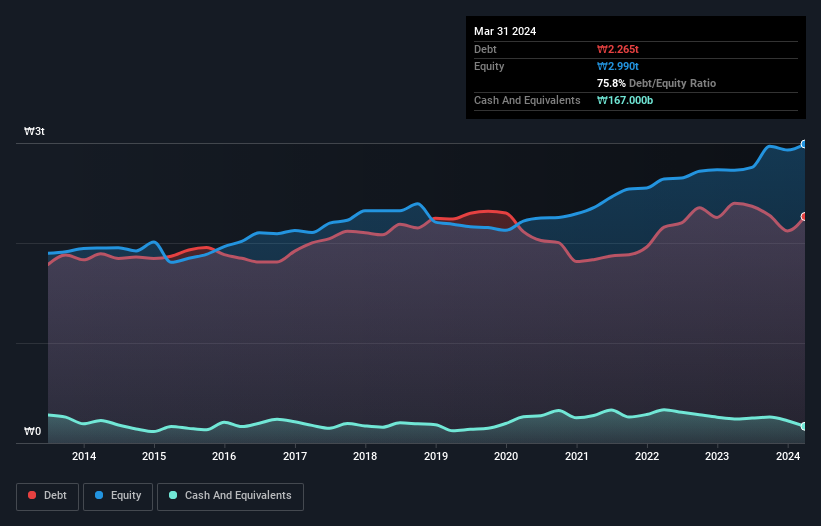Click the Equity row label in tooltip
The height and width of the screenshot is (526, 821).
pos(489,66)
